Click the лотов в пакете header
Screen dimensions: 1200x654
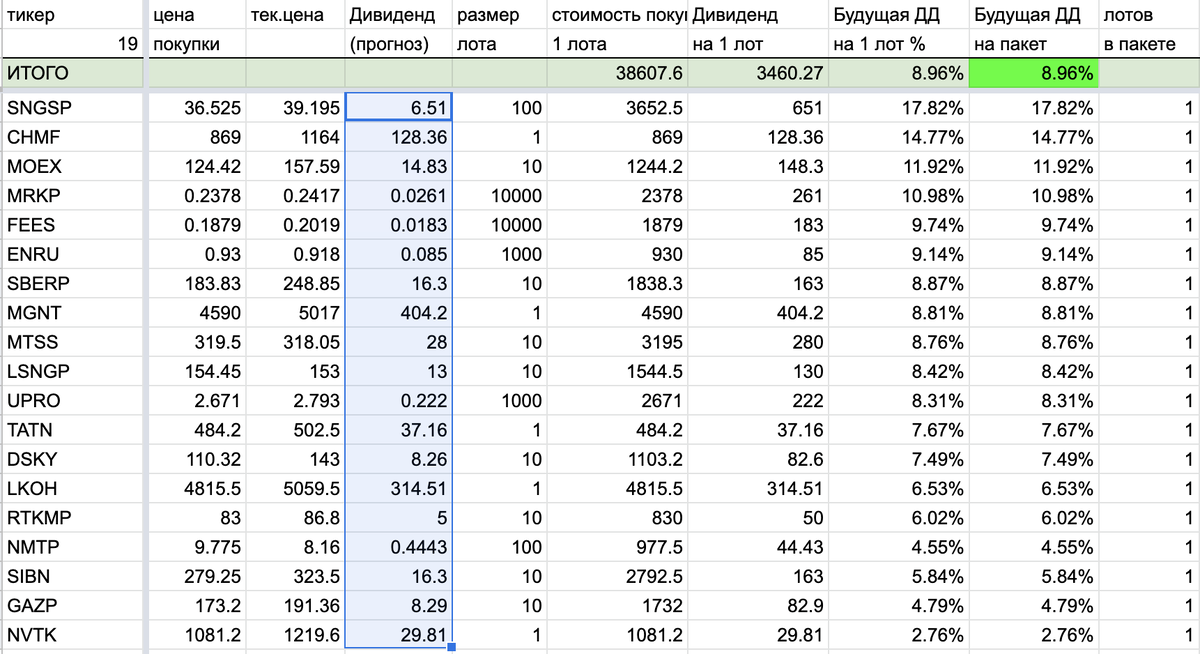click(1149, 30)
